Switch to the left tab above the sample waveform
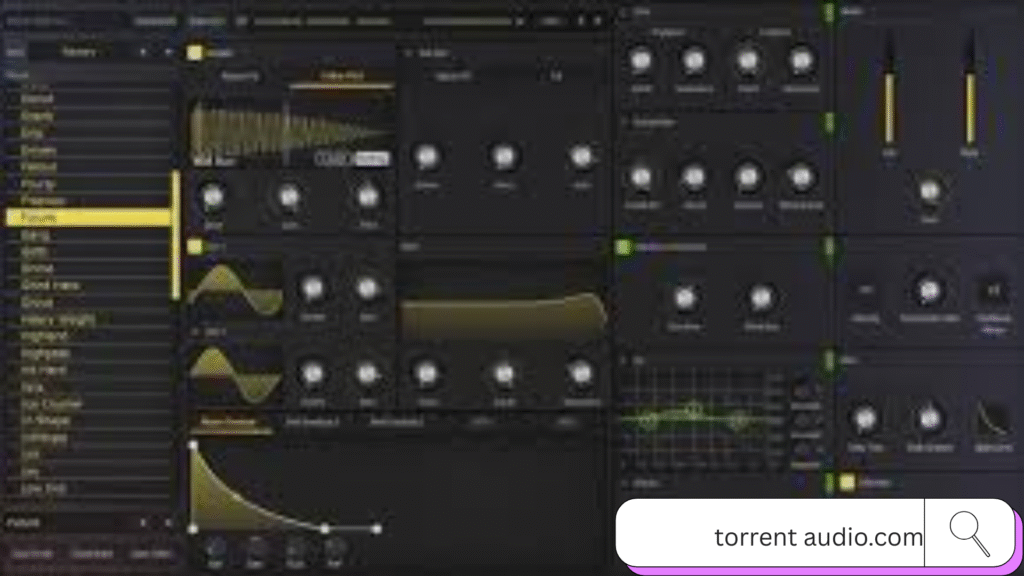The width and height of the screenshot is (1024, 576). [x=240, y=76]
